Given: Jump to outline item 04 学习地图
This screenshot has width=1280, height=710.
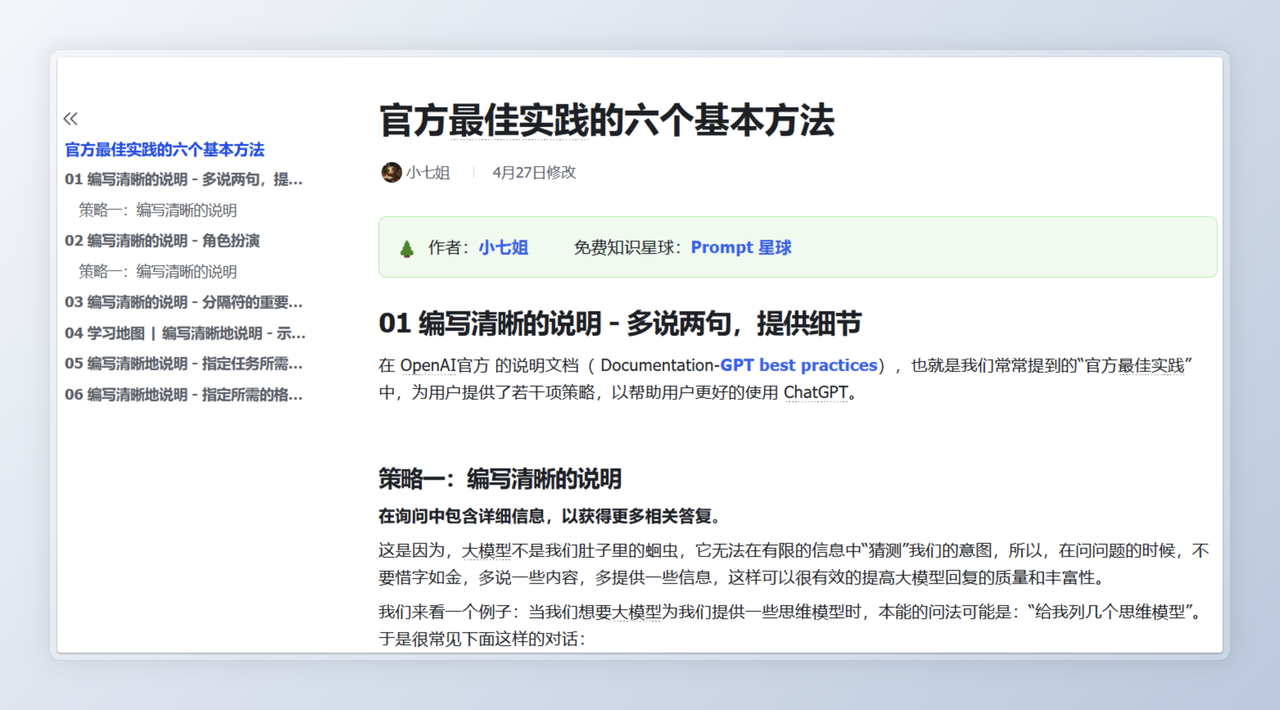Looking at the screenshot, I should 186,333.
